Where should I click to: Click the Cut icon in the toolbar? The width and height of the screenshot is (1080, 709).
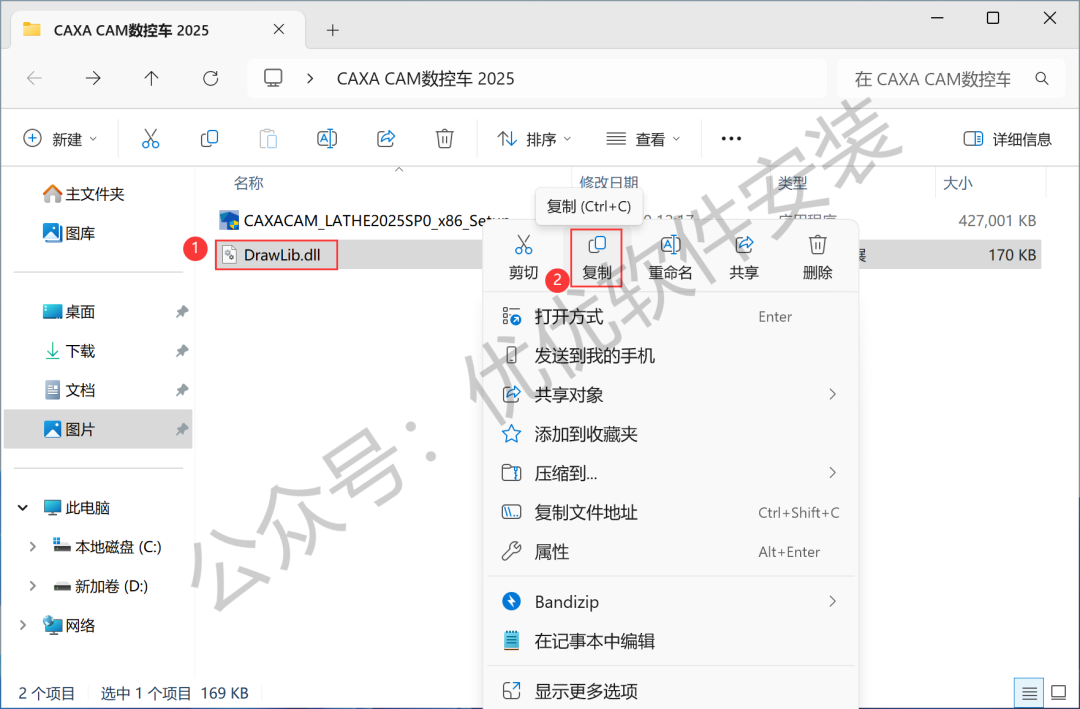150,138
